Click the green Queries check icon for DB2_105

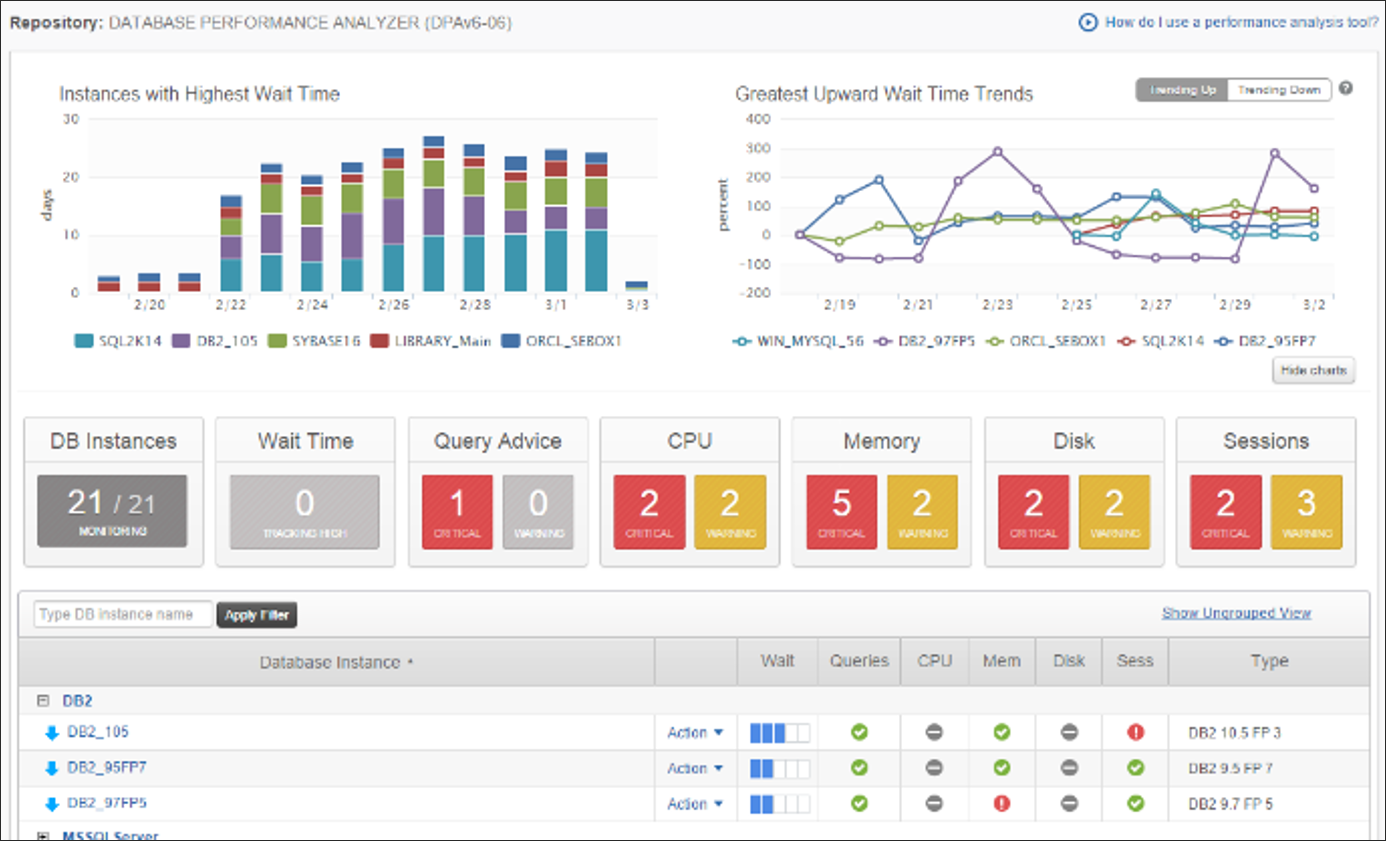pos(859,733)
